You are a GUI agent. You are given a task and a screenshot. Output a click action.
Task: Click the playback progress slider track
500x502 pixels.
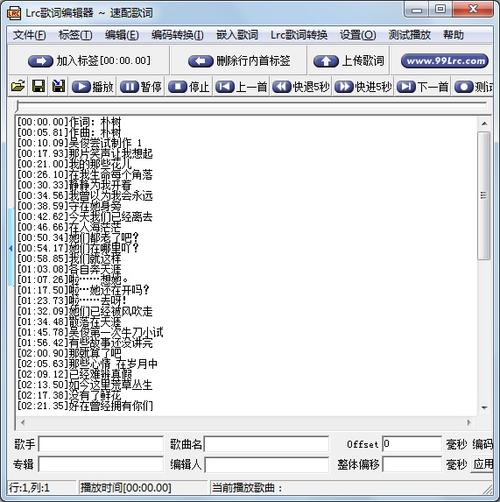click(x=252, y=106)
